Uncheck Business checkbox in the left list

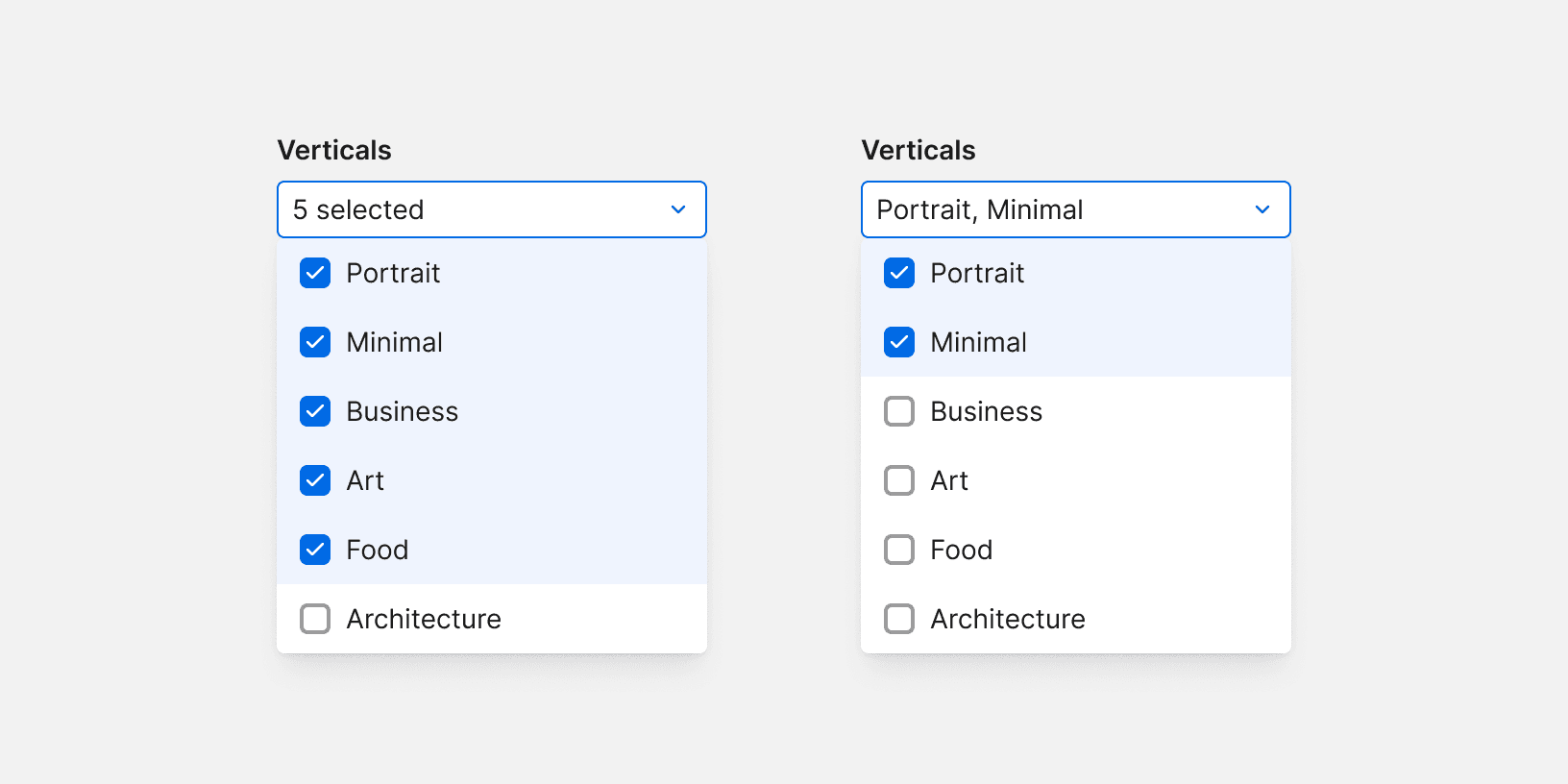(315, 411)
